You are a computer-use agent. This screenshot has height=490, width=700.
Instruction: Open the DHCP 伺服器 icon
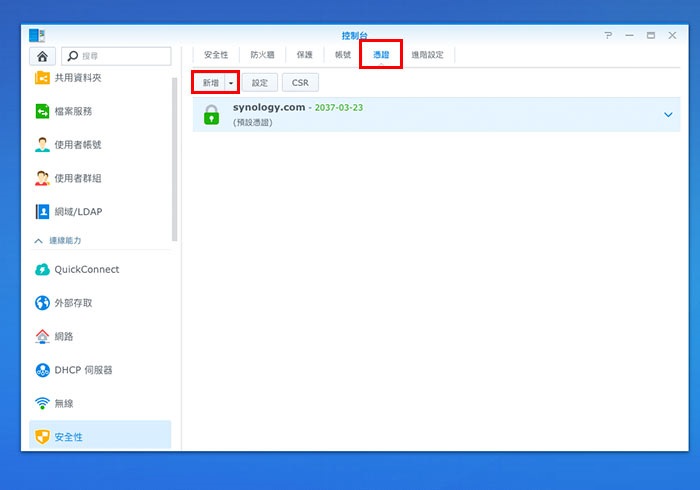tap(42, 370)
